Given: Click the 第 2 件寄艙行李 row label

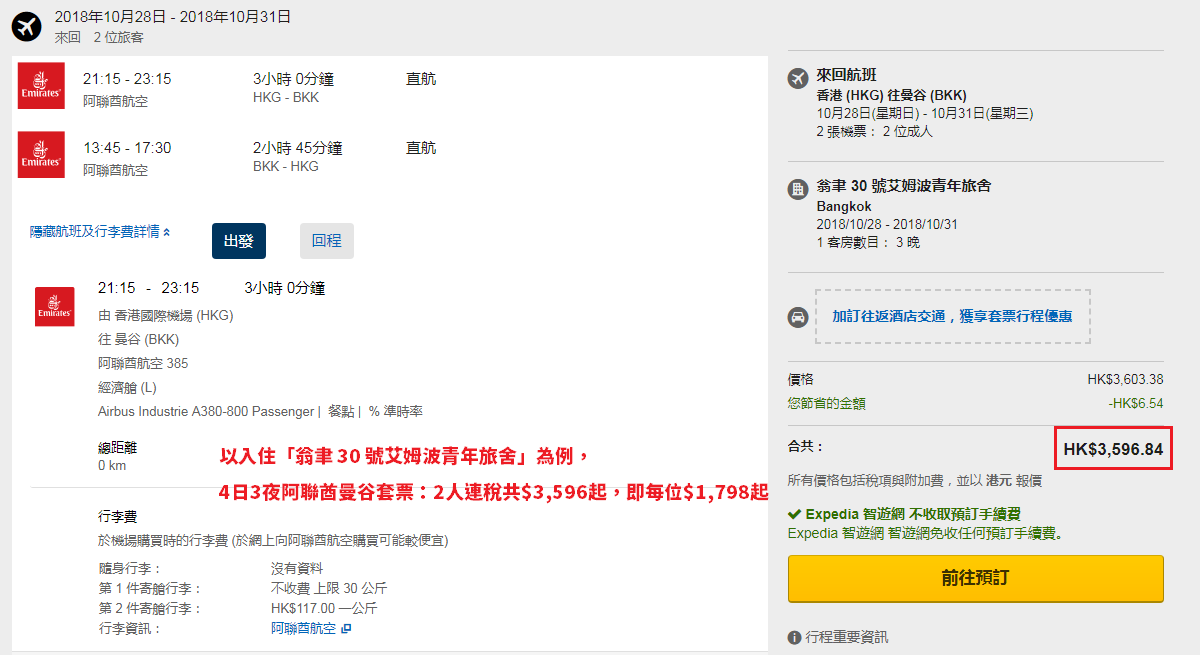Looking at the screenshot, I should pyautogui.click(x=150, y=608).
